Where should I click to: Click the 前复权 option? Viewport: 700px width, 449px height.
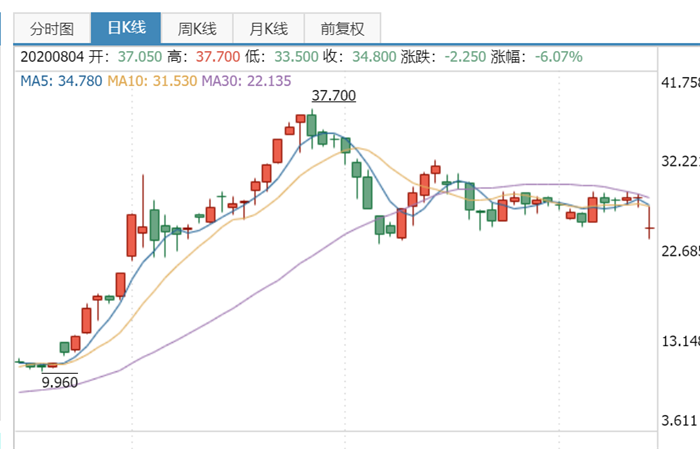click(342, 29)
